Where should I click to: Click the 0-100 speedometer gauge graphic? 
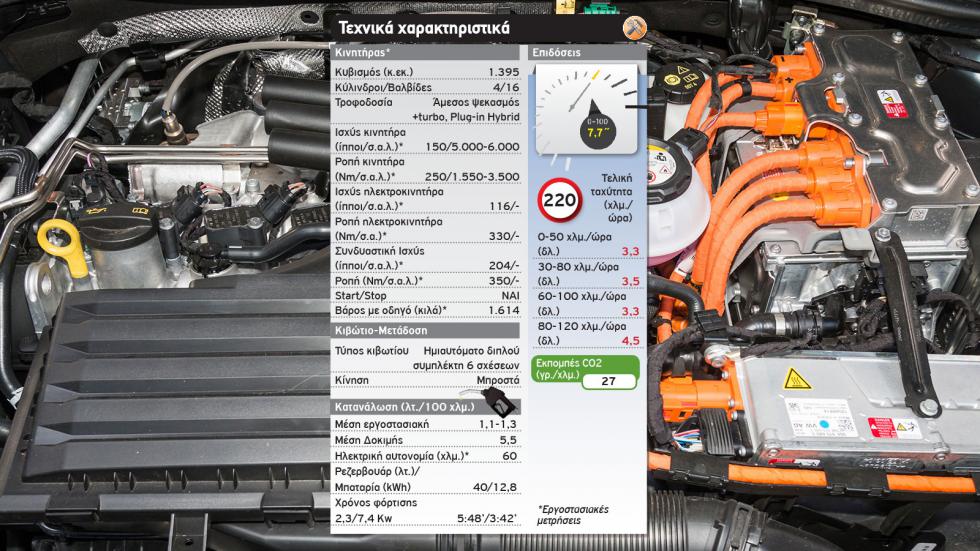point(586,109)
